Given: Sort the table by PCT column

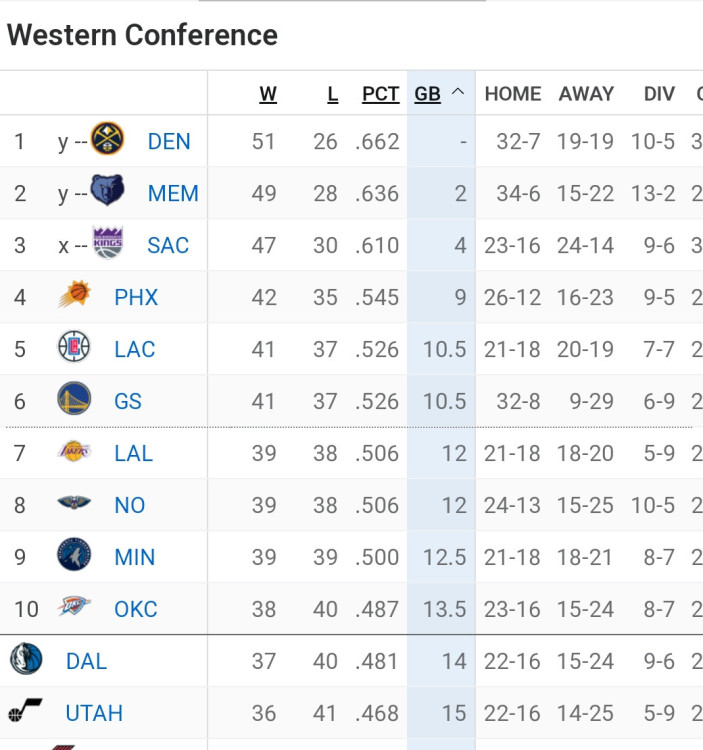Looking at the screenshot, I should point(380,94).
